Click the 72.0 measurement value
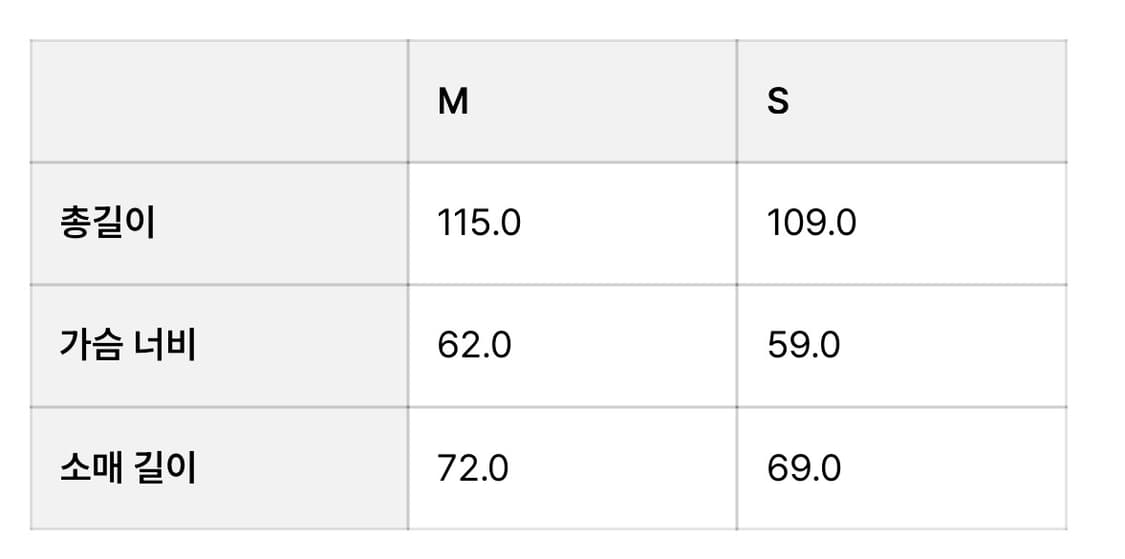The image size is (1125, 559). (x=473, y=468)
